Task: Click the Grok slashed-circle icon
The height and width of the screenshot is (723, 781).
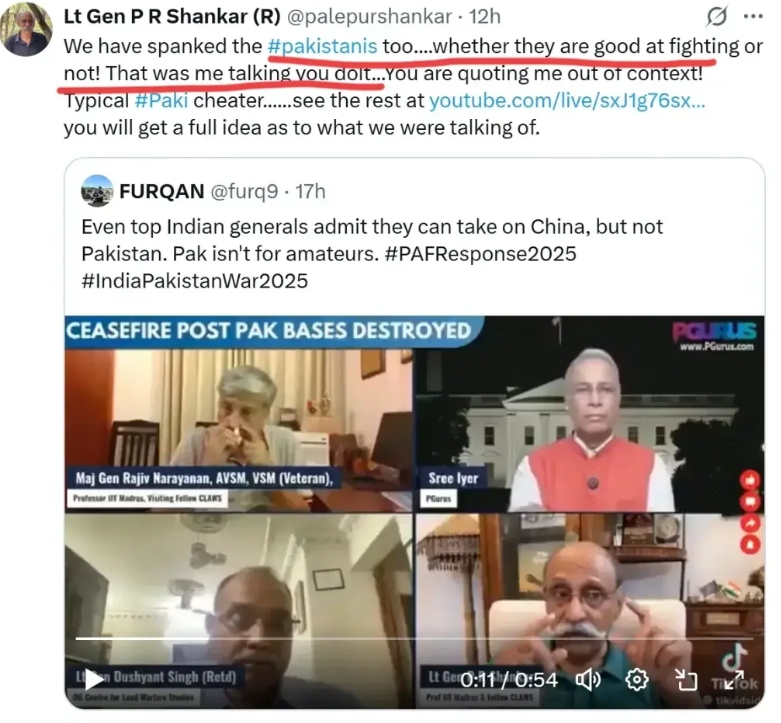Action: 717,17
